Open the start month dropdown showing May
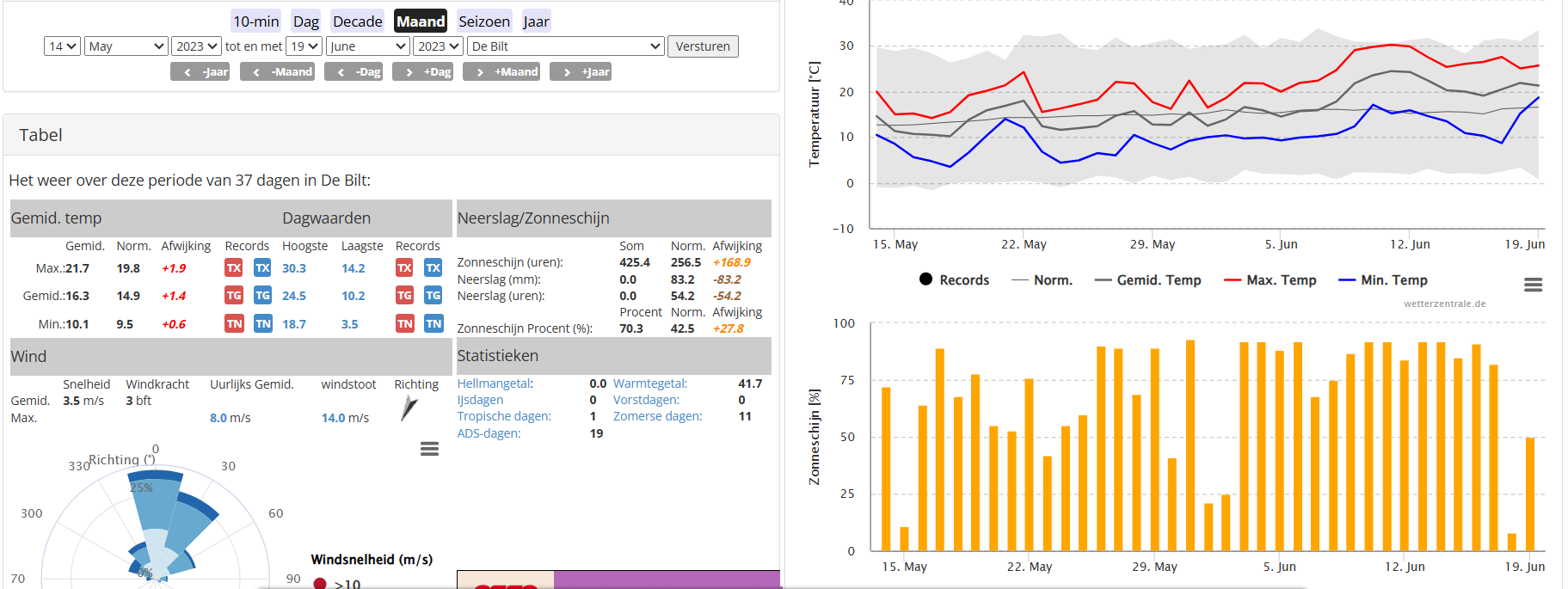 pos(126,46)
